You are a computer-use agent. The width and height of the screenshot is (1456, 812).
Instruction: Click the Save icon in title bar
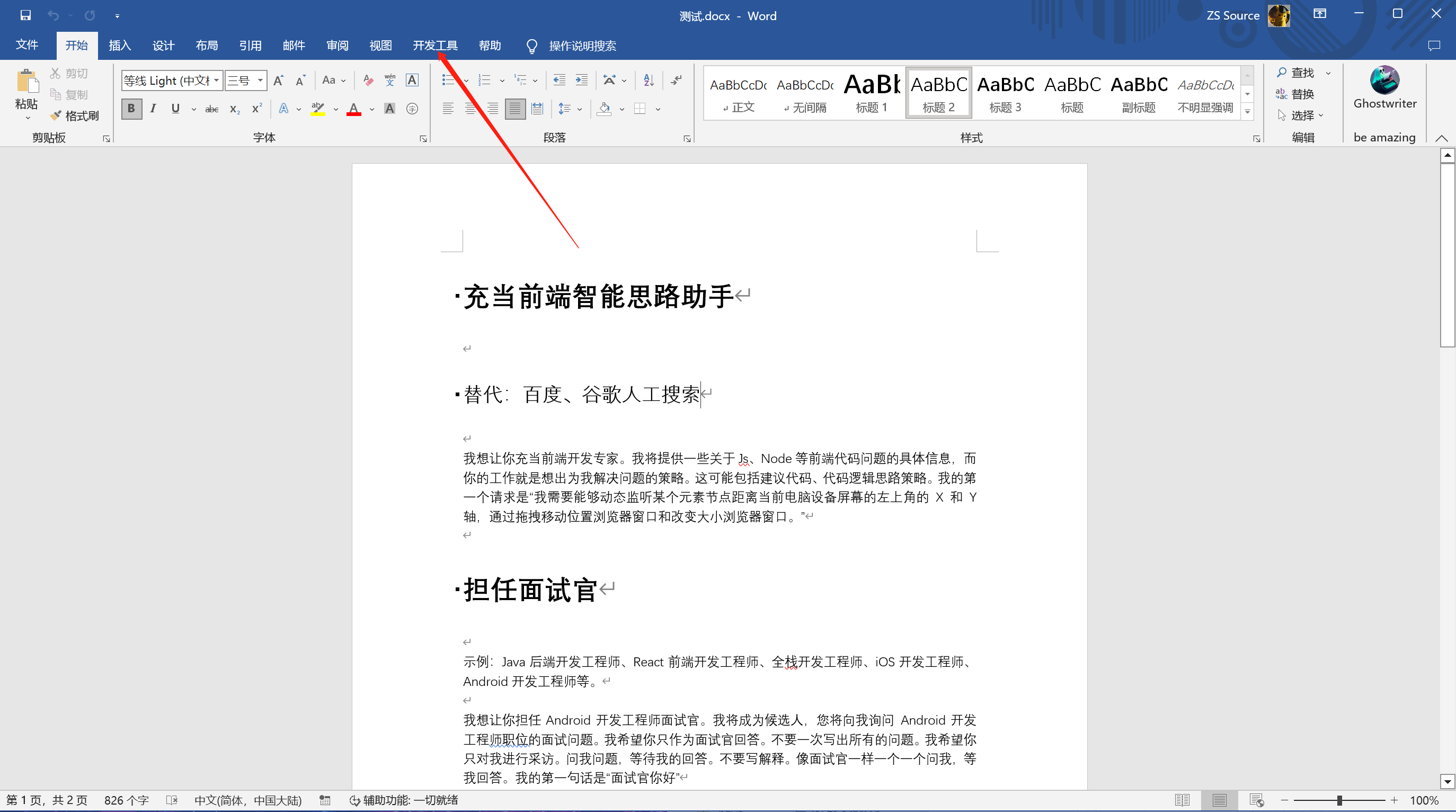[x=25, y=15]
